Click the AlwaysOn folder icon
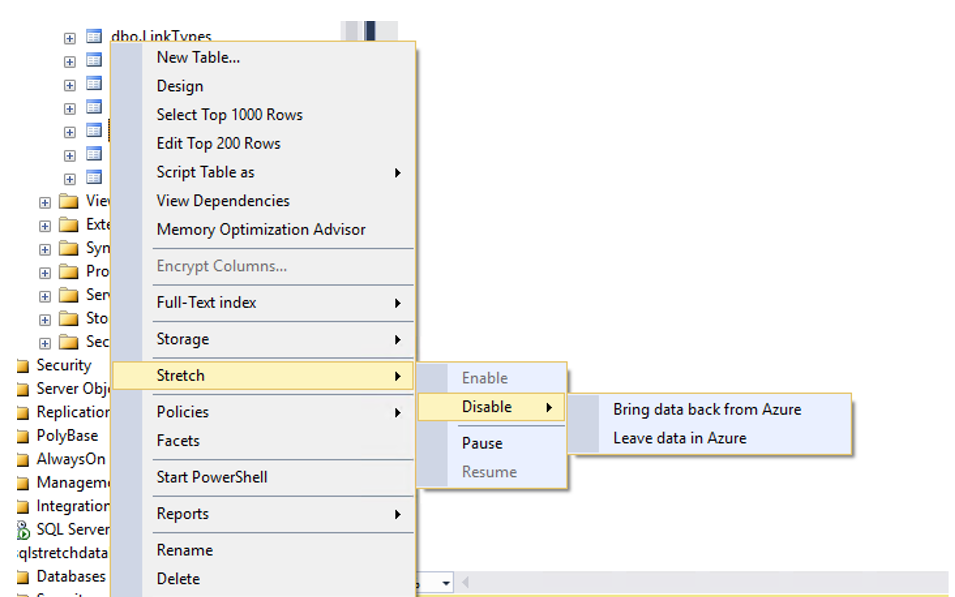Viewport: 955px width, 597px height. tap(23, 460)
